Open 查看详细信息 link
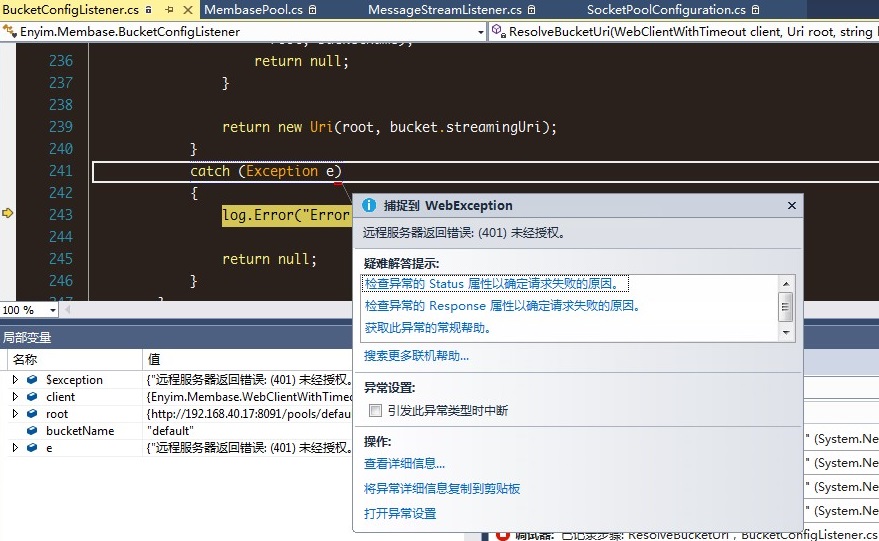This screenshot has height=541, width=879. (x=404, y=464)
